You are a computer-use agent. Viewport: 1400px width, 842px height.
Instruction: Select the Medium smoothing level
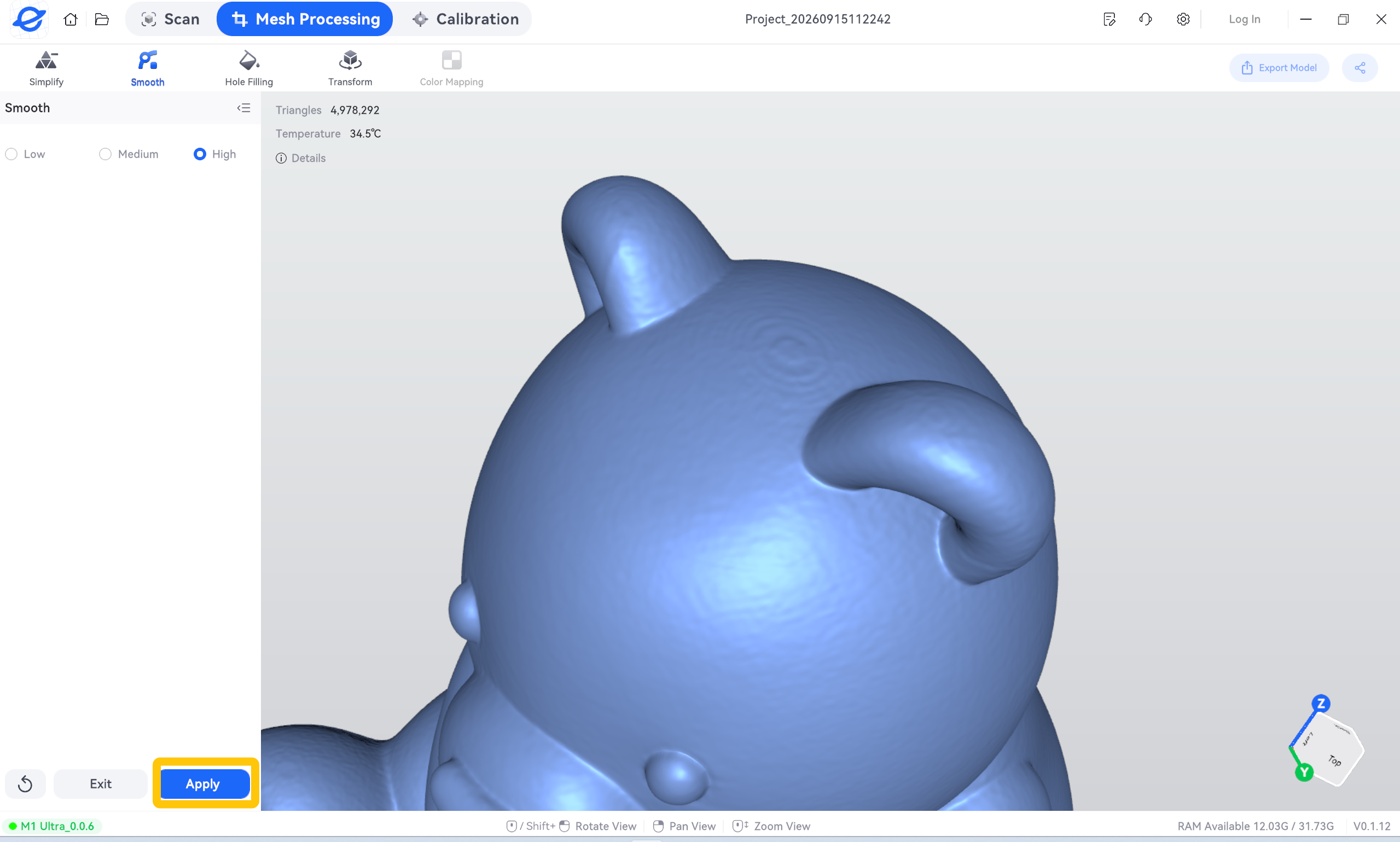pyautogui.click(x=129, y=154)
